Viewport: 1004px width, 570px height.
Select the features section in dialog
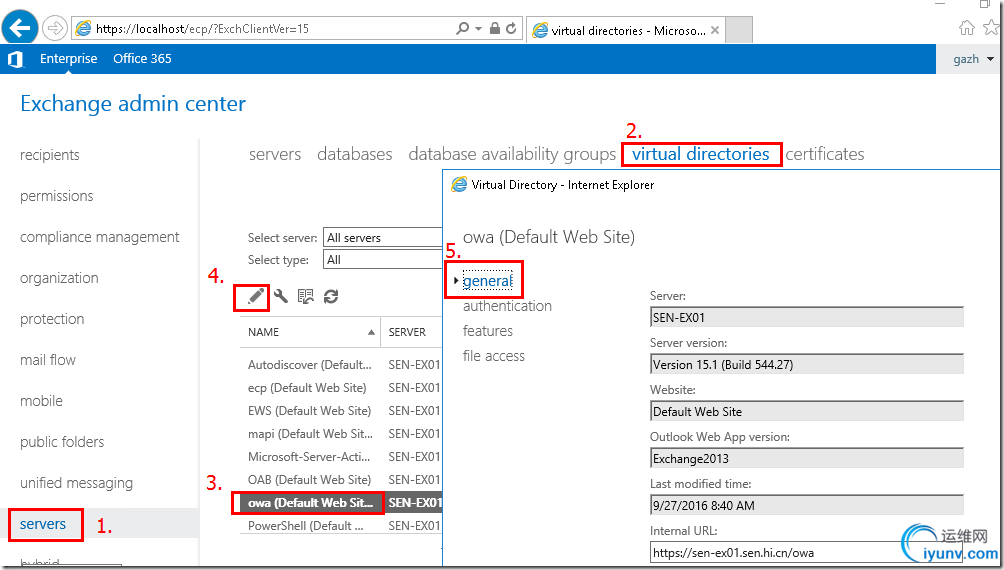coord(487,330)
